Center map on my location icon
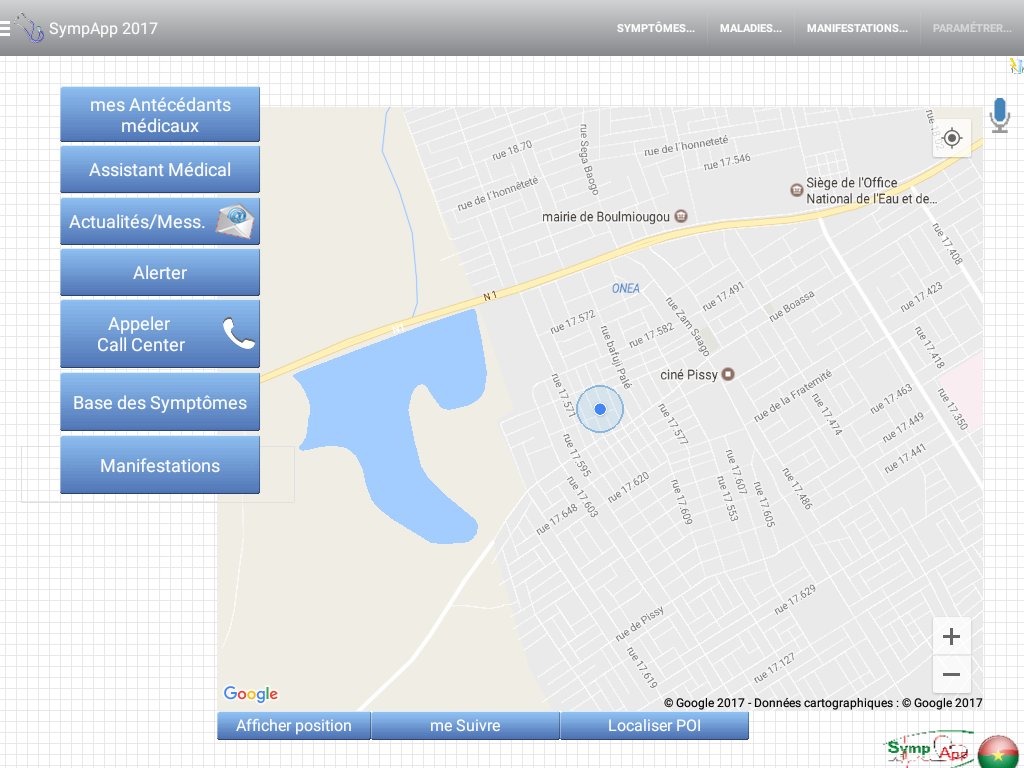This screenshot has width=1024, height=768. coord(952,138)
